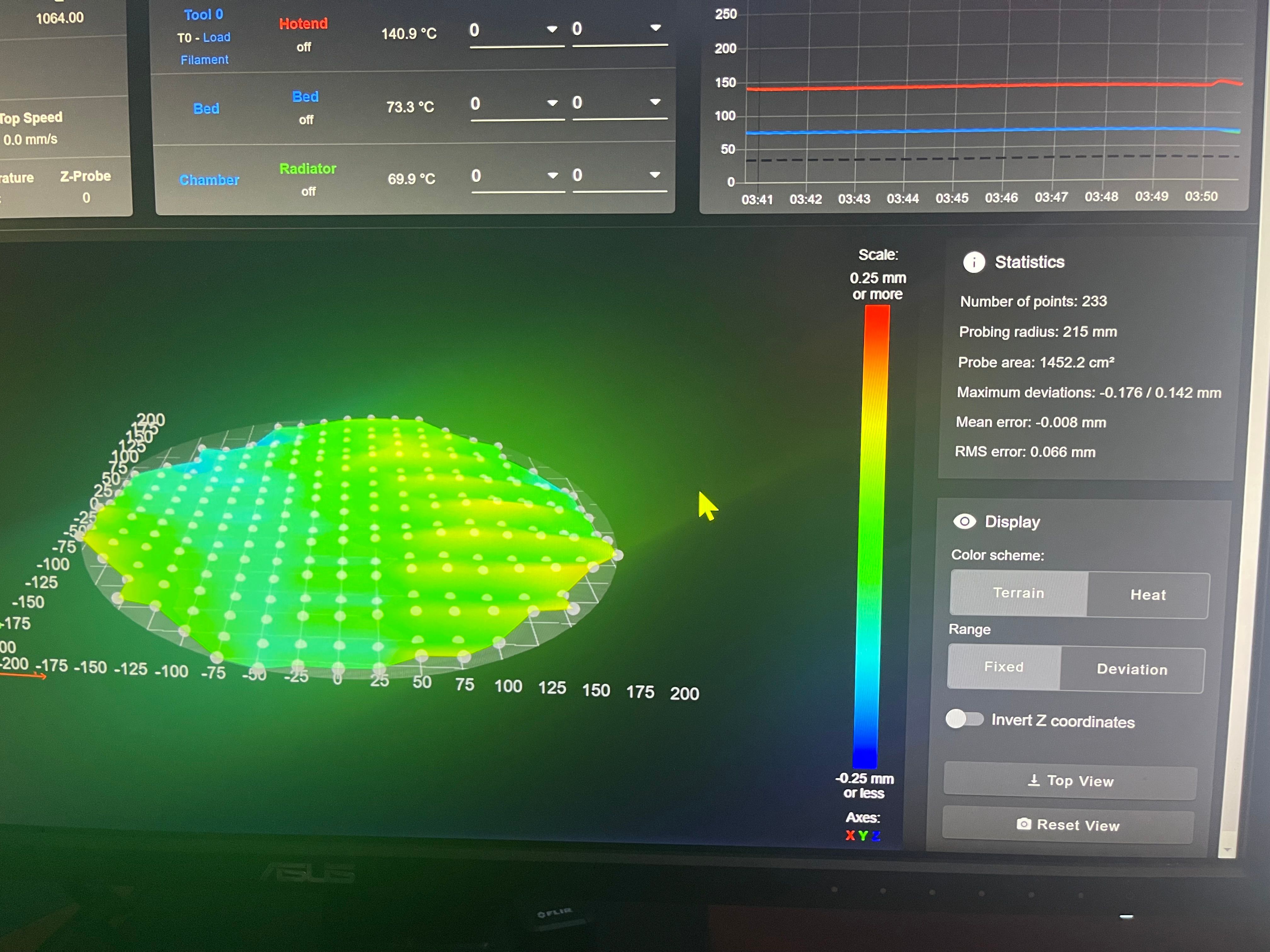The image size is (1270, 952).
Task: Open Hotend active temperature dropdown
Action: click(517, 31)
